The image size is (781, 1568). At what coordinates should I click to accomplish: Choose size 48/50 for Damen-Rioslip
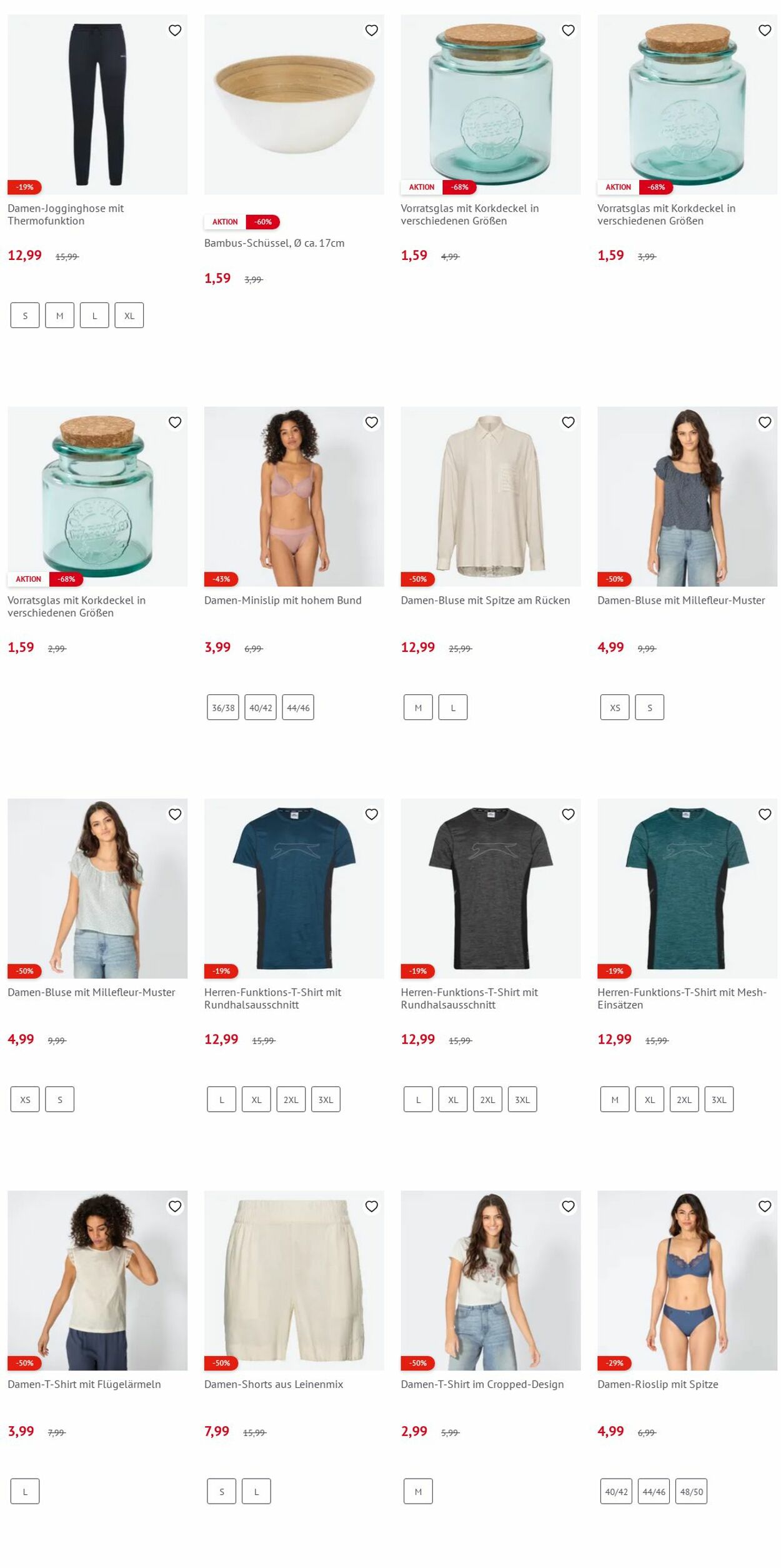coord(692,1491)
